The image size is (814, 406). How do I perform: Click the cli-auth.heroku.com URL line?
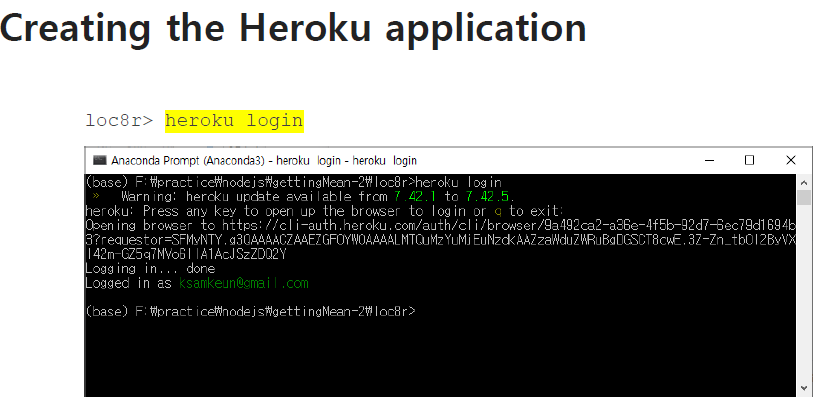440,225
